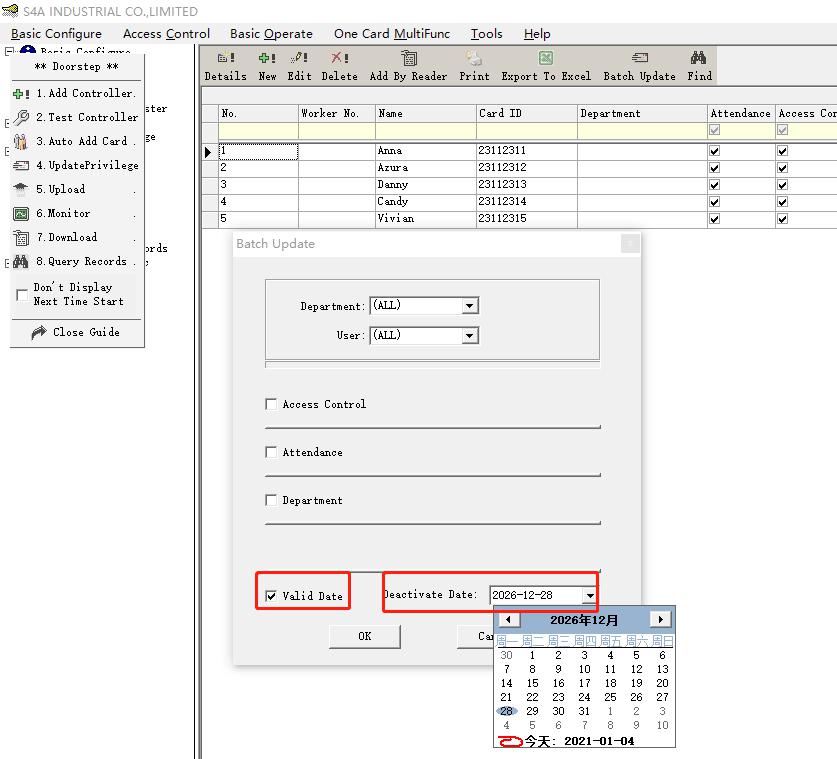
Task: Select day 15 in the calendar
Action: click(533, 683)
